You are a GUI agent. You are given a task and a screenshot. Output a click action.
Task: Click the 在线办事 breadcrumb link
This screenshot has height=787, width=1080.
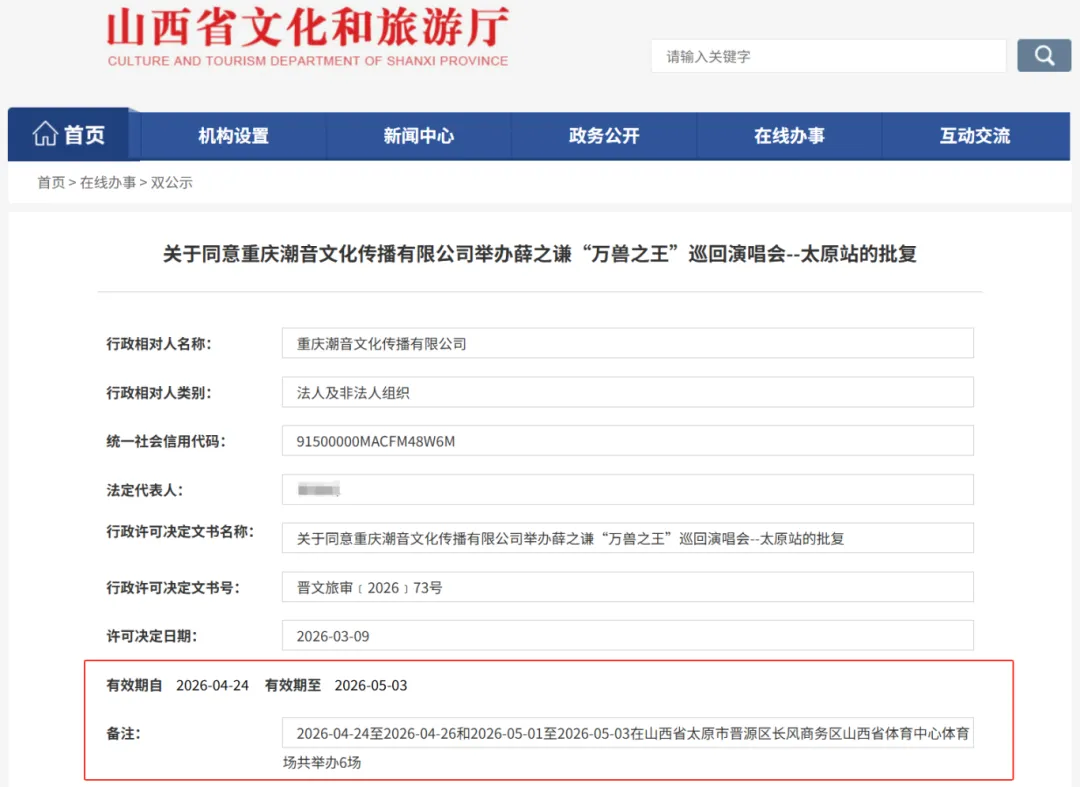coord(108,182)
